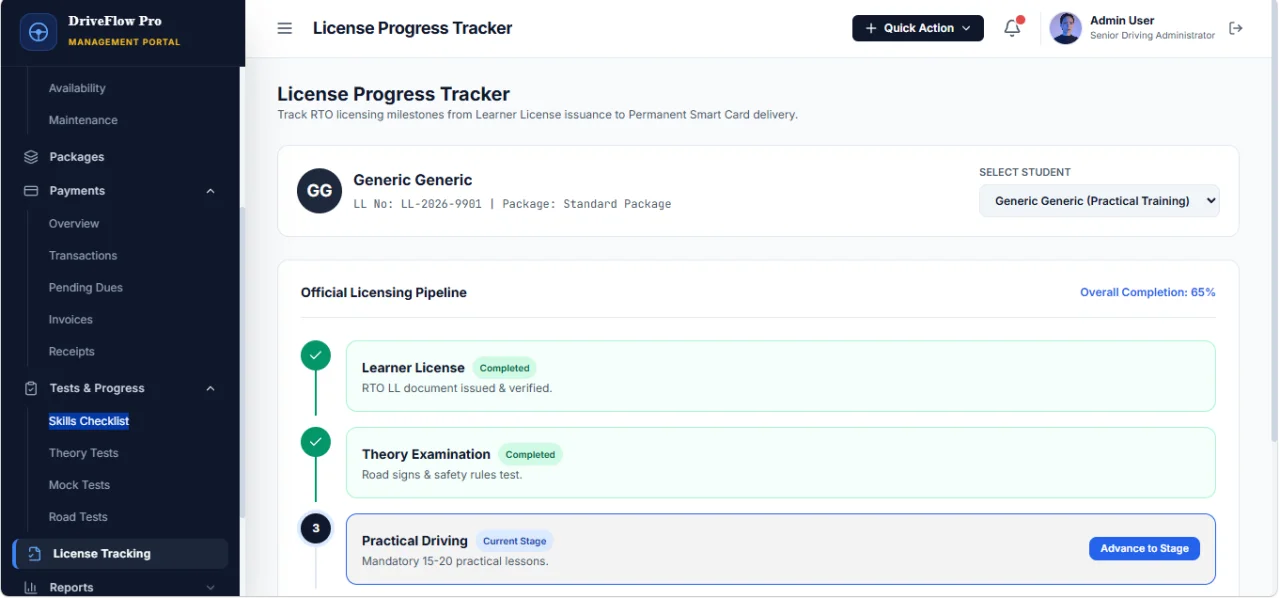Click the DriveFlow Pro steering wheel logo
The height and width of the screenshot is (598, 1280).
39,31
